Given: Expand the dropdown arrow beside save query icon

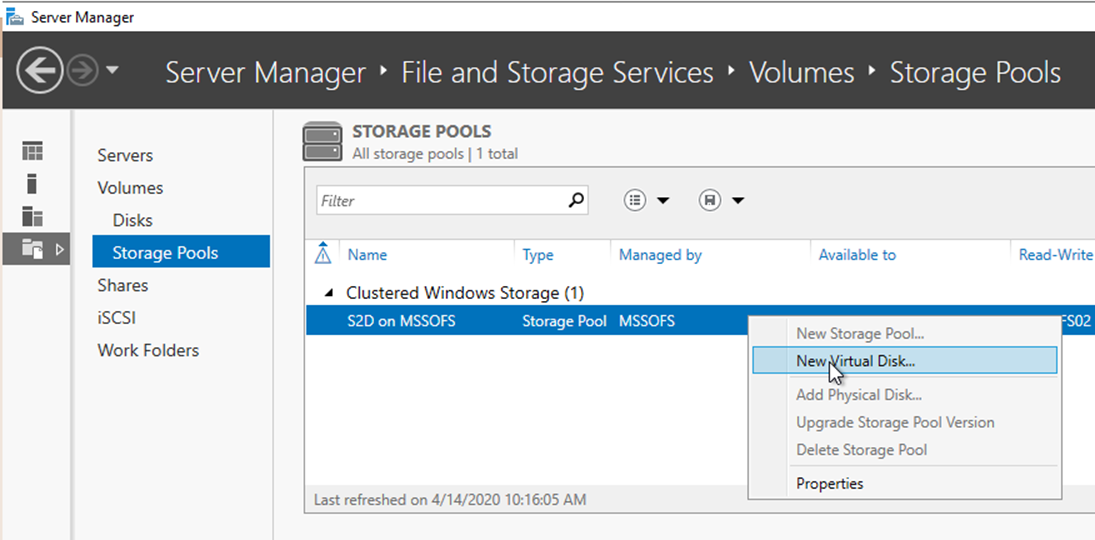Looking at the screenshot, I should [x=738, y=200].
